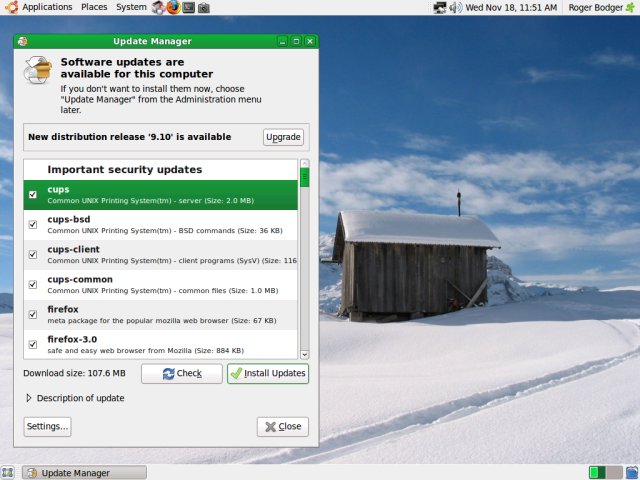640x480 pixels.
Task: Click the Upgrade button for release 9.10
Action: tap(283, 137)
